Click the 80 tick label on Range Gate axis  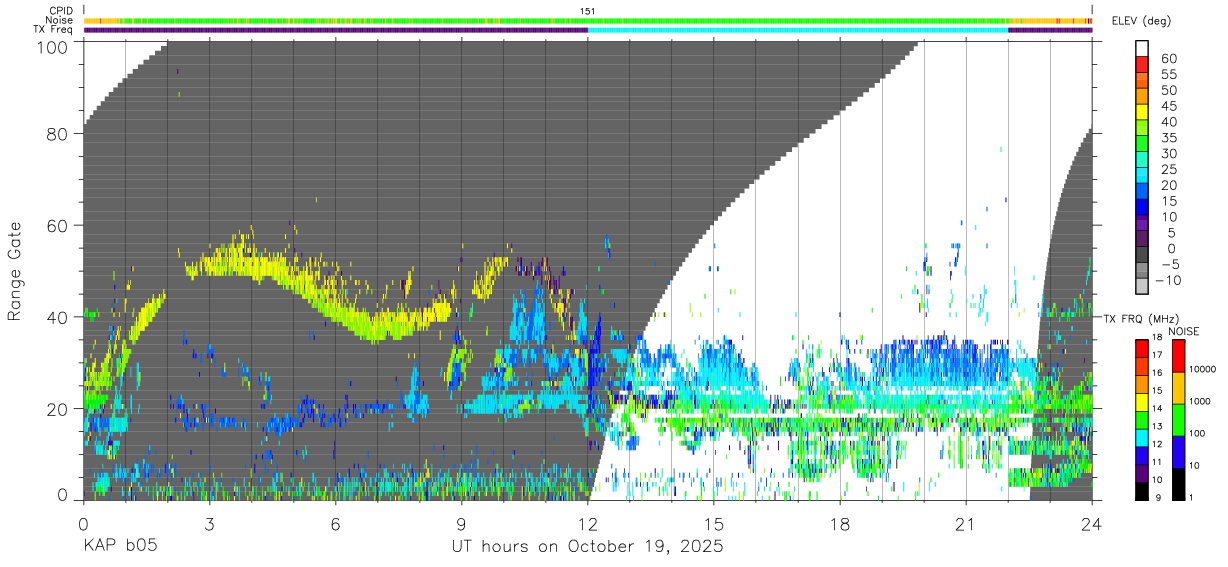click(58, 134)
